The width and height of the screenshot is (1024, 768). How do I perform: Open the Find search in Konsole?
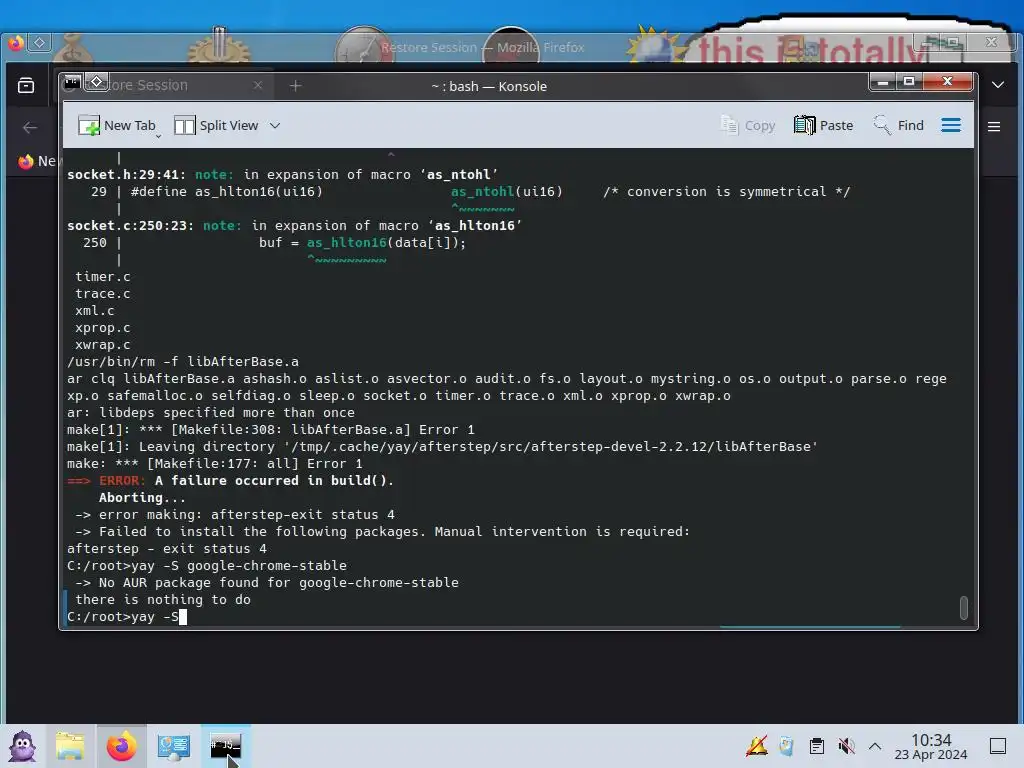(x=899, y=125)
